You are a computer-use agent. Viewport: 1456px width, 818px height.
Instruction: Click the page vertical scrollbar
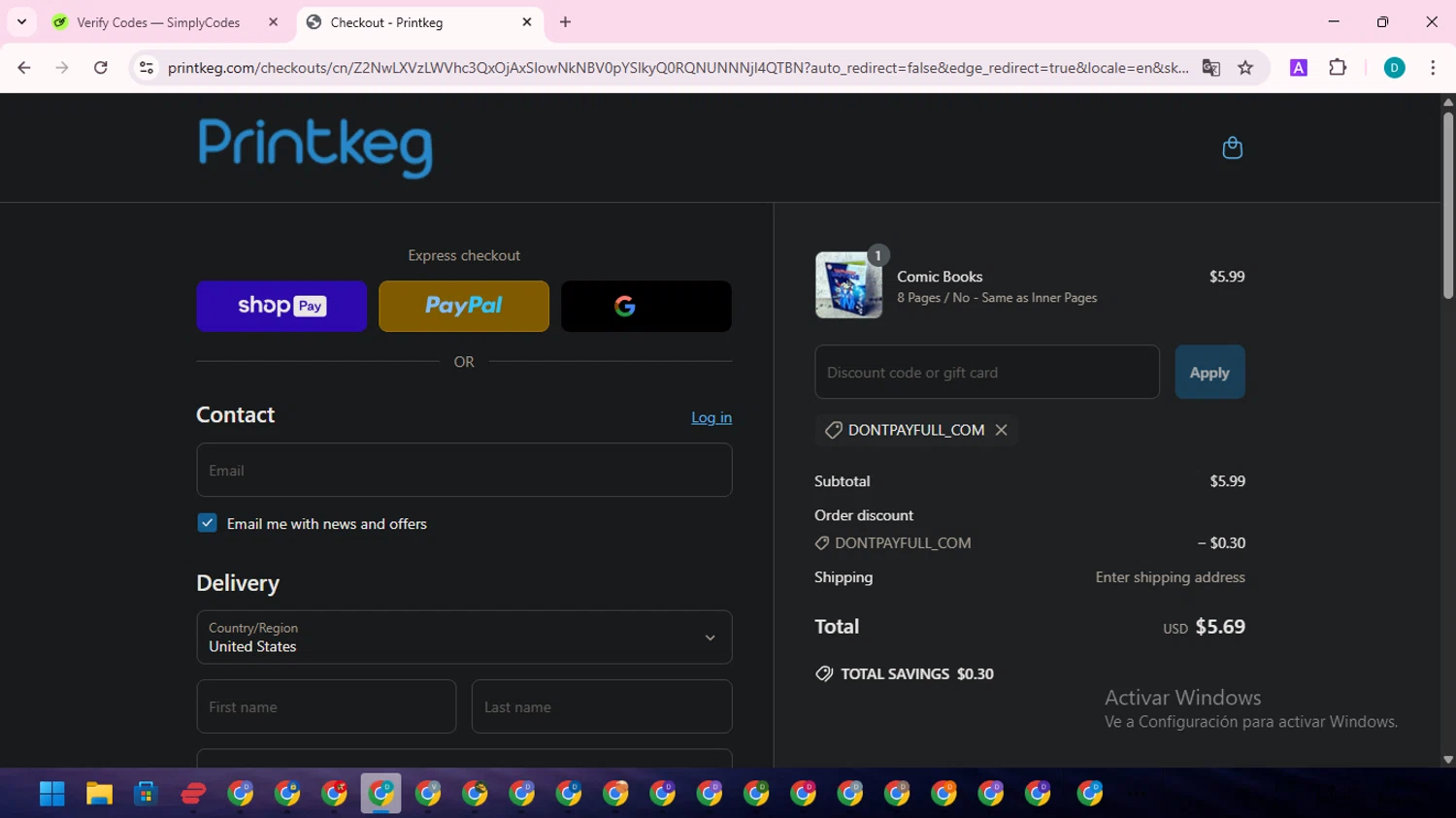[1447, 206]
